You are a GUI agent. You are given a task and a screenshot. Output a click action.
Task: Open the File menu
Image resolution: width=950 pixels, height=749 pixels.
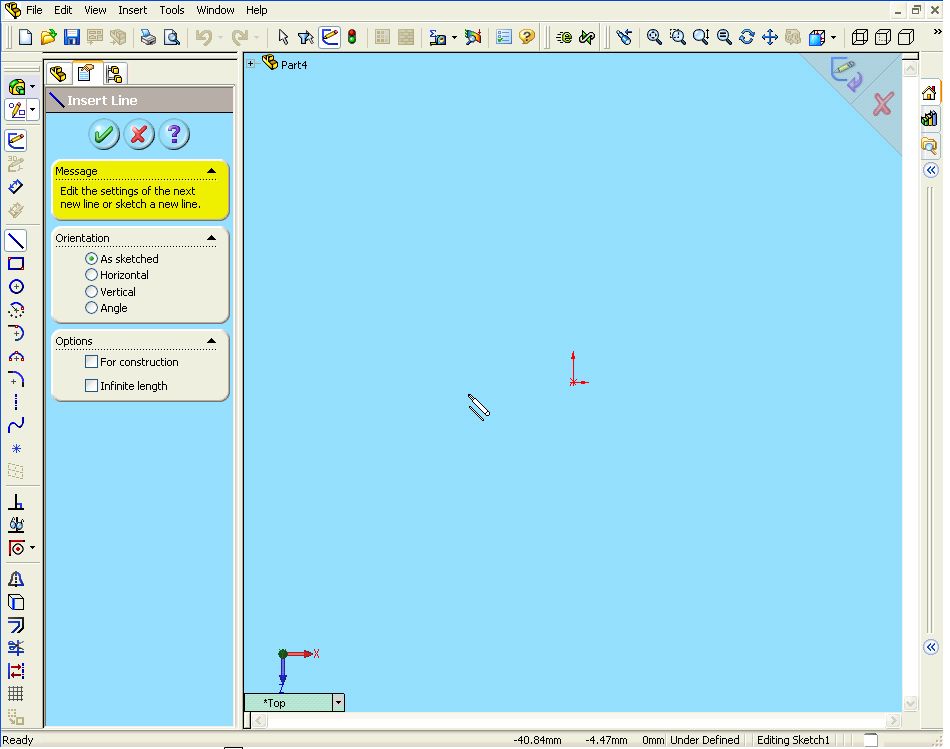(x=34, y=10)
